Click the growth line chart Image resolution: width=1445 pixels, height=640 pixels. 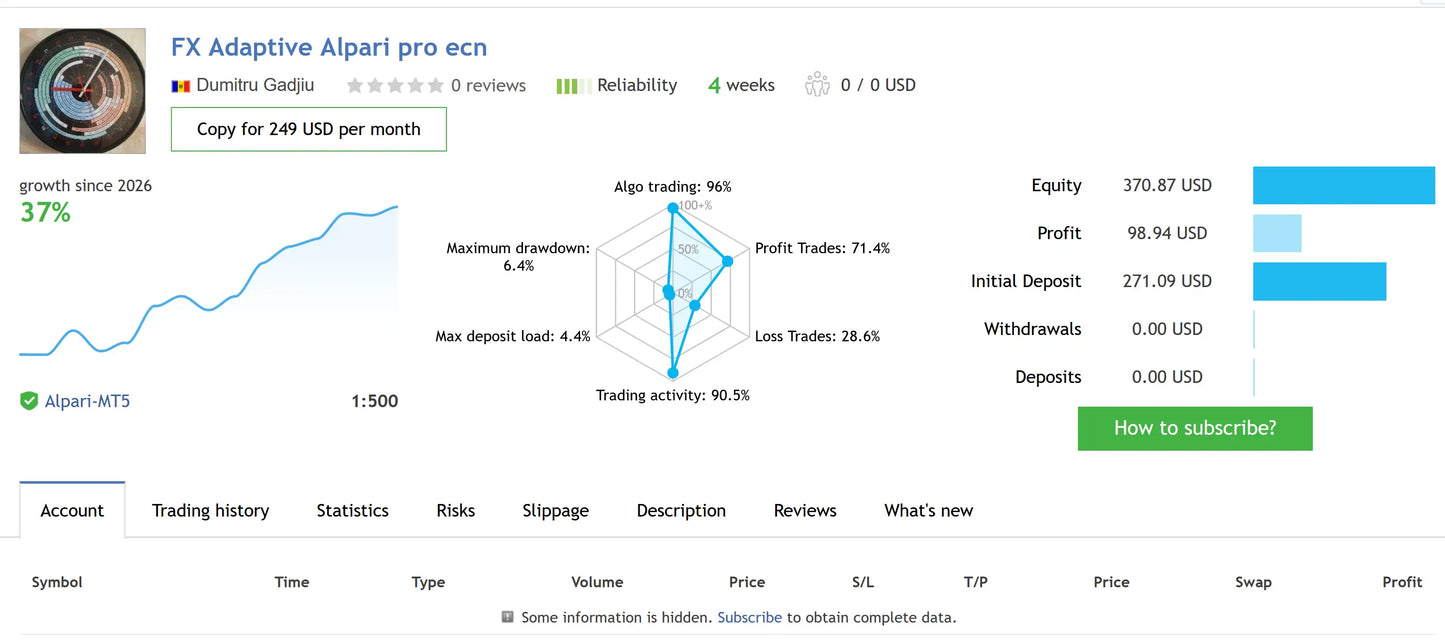(x=208, y=280)
